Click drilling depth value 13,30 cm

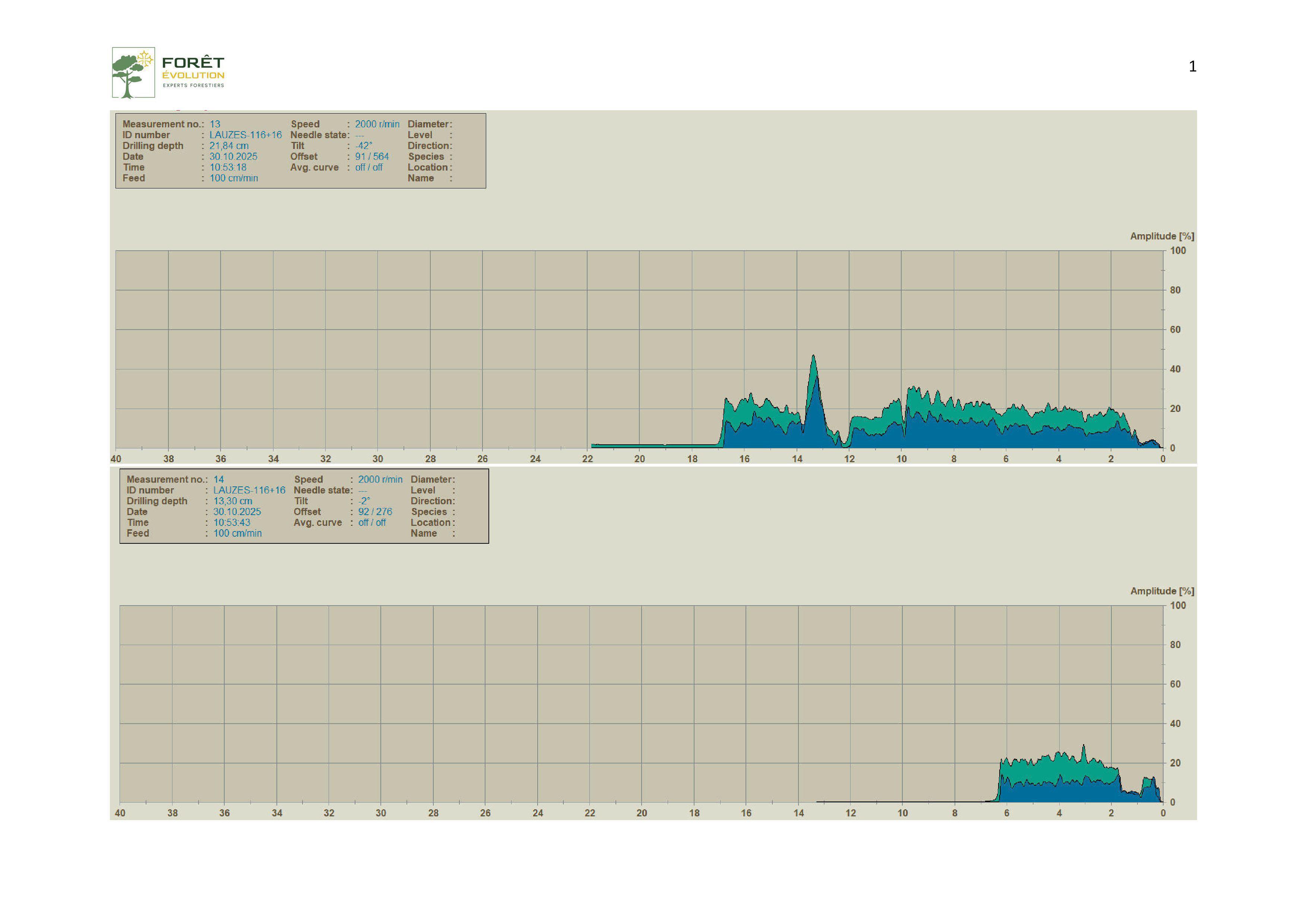click(232, 501)
